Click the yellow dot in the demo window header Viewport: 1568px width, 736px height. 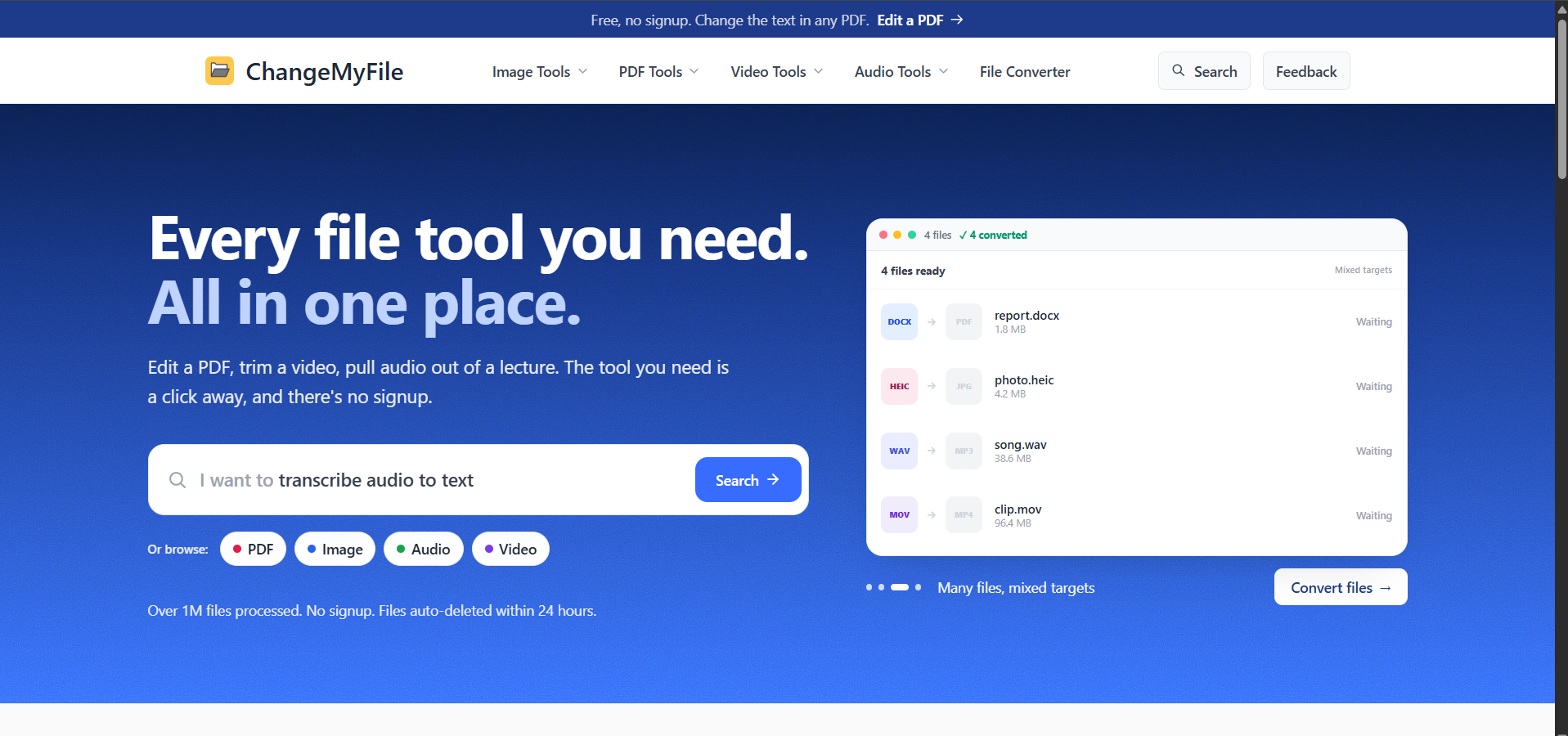pyautogui.click(x=897, y=235)
